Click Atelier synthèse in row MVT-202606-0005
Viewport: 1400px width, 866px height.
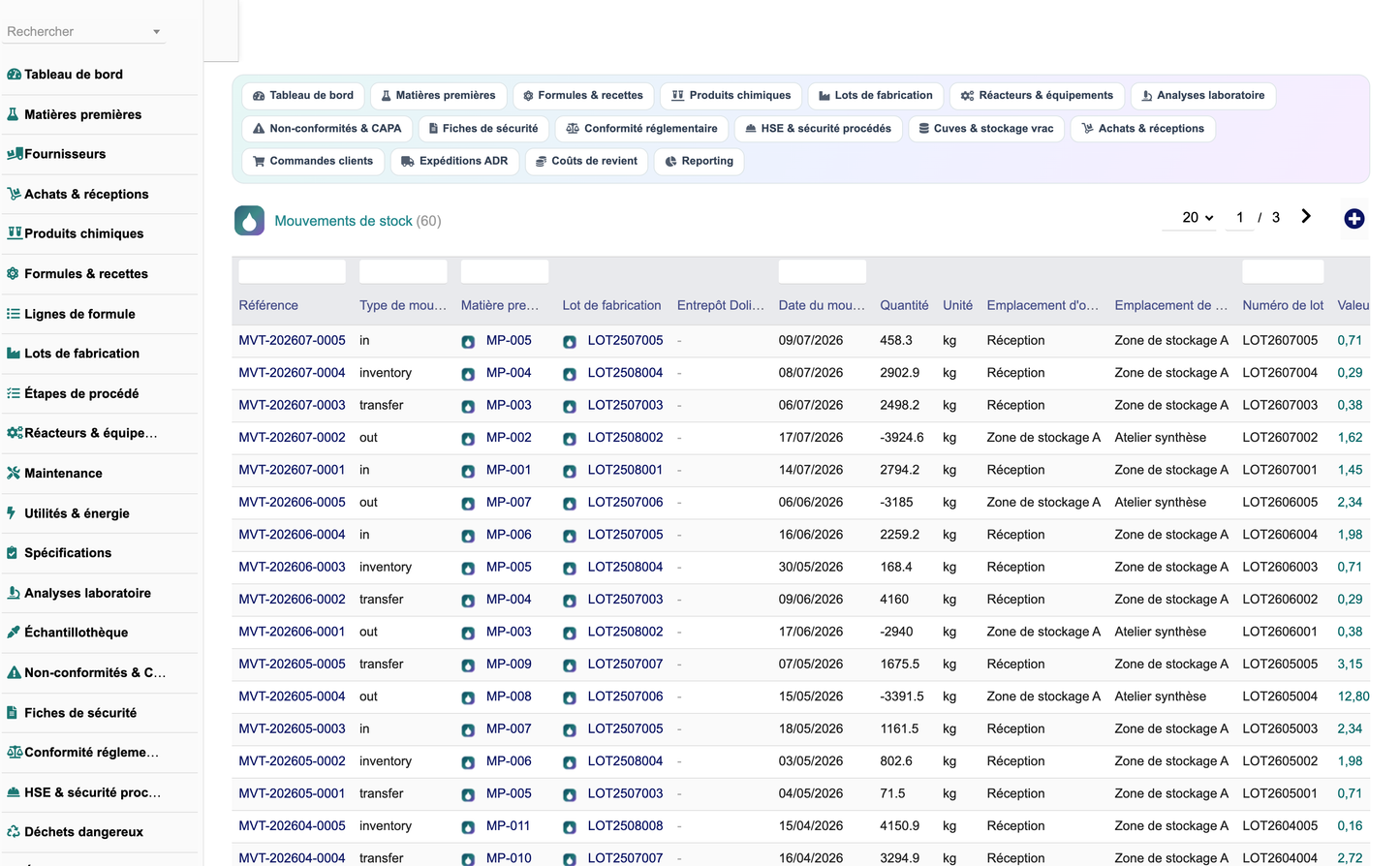pos(1161,502)
